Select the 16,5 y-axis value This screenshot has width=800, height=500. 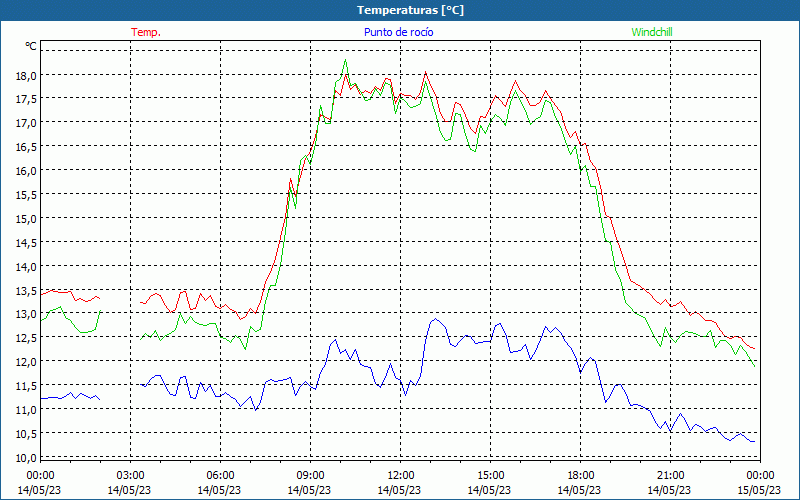click(26, 147)
